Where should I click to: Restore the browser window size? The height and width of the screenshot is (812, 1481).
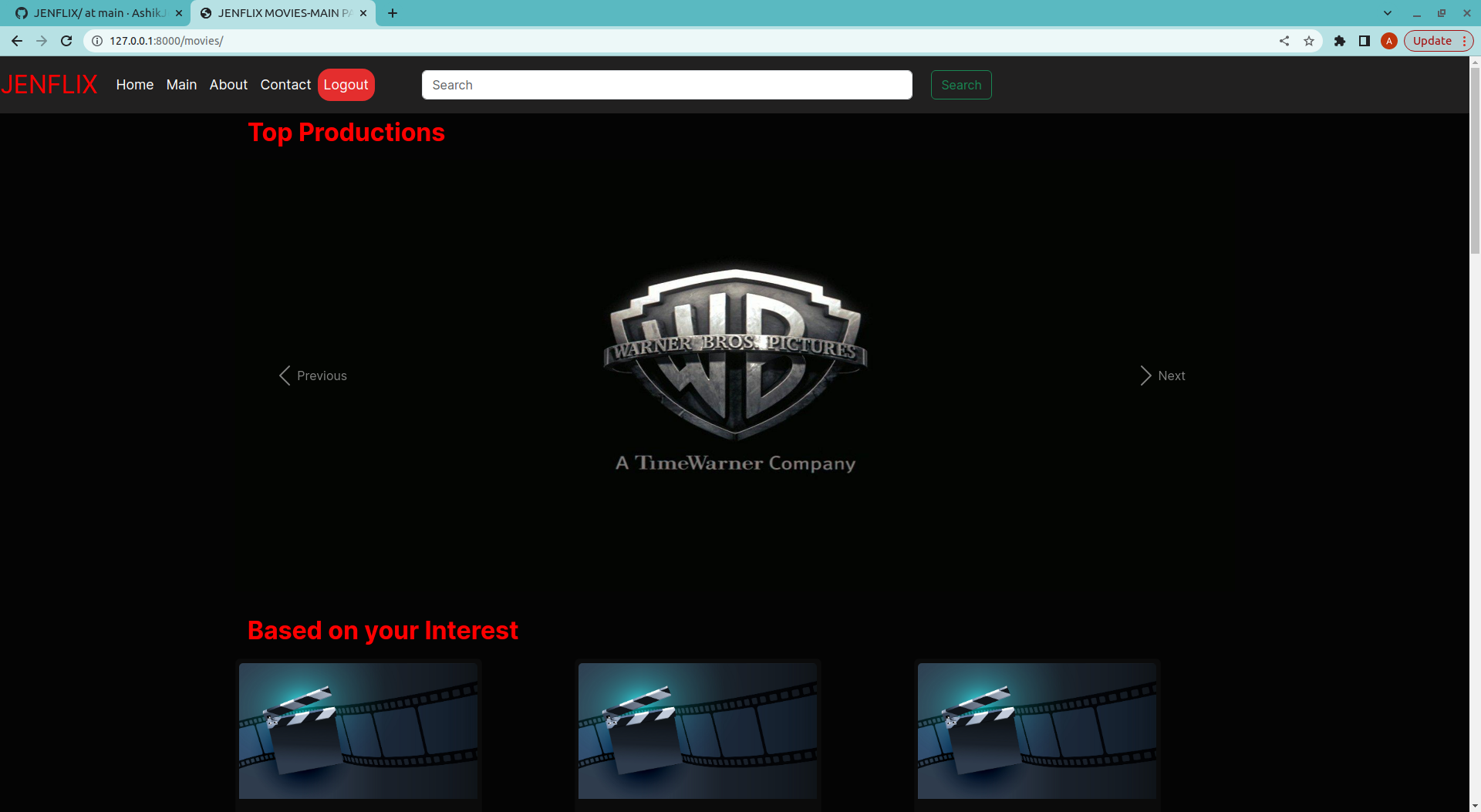(1442, 13)
